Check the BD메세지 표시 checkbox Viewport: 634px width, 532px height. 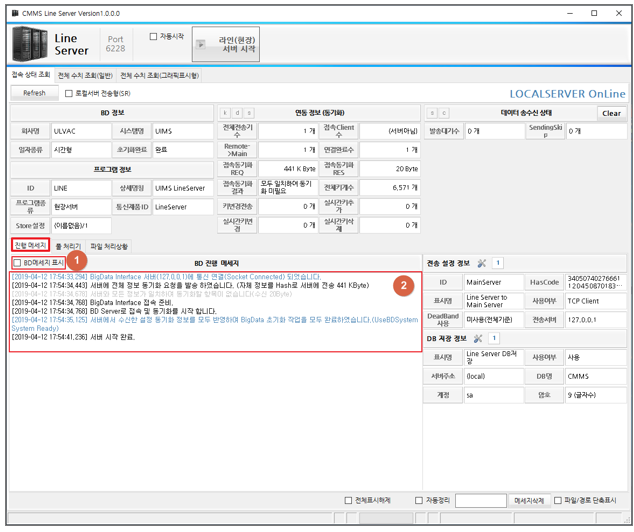pyautogui.click(x=17, y=263)
